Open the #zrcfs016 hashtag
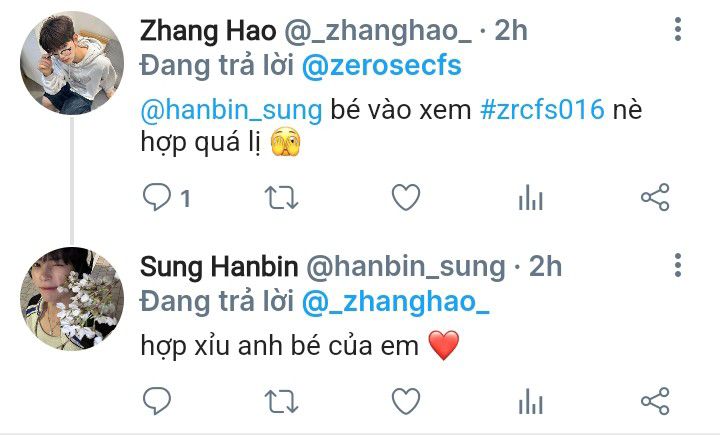This screenshot has height=435, width=720. pos(542,110)
